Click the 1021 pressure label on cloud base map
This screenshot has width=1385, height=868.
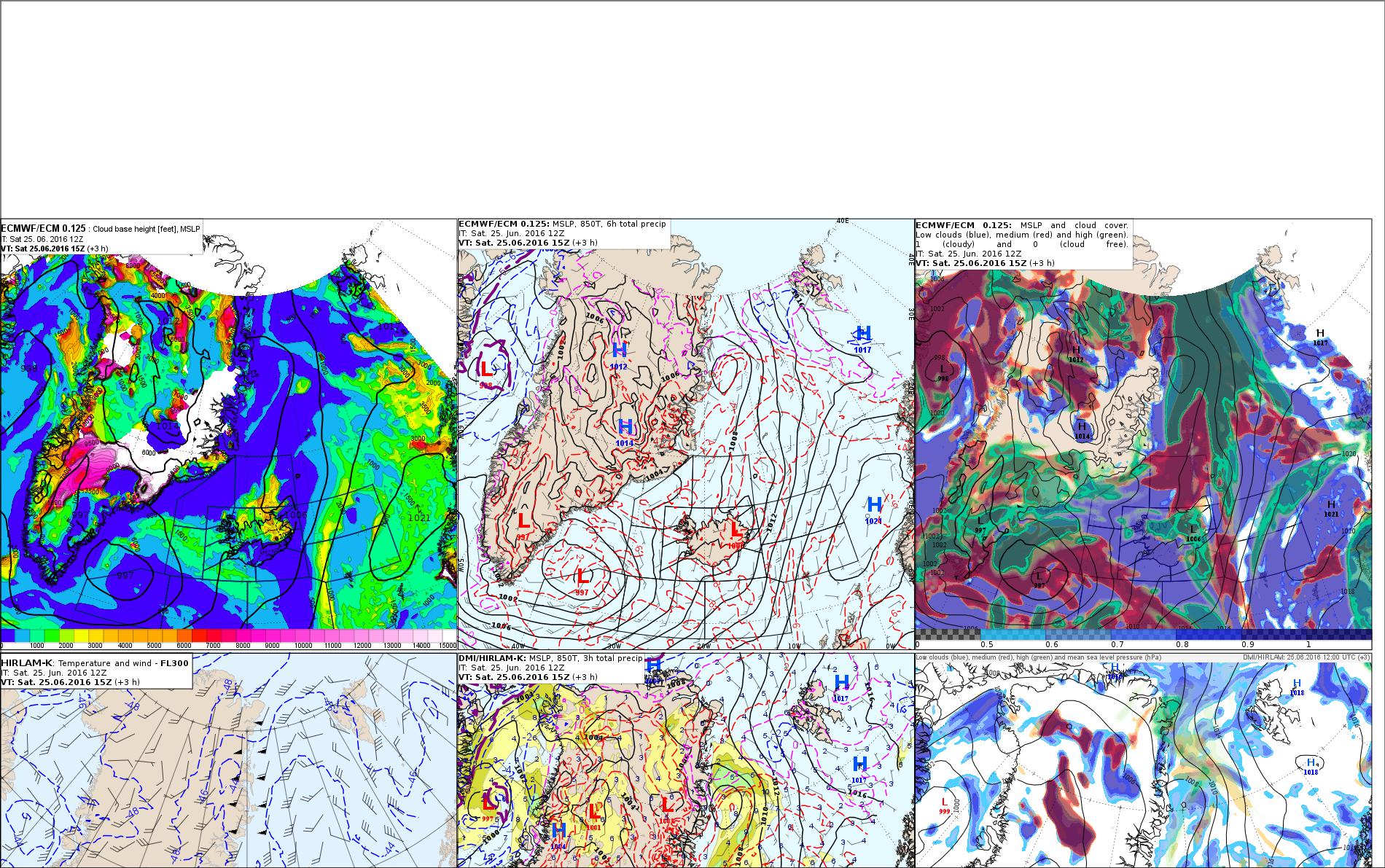[418, 517]
